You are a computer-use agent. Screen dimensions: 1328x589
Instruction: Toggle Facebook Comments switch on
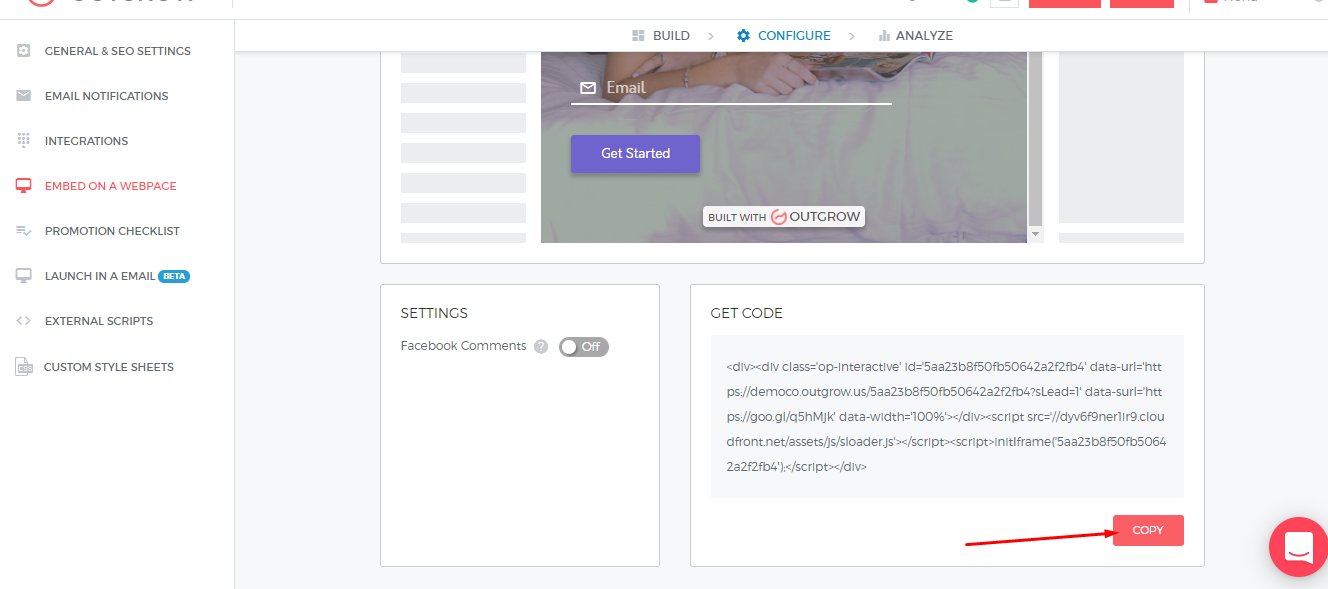pyautogui.click(x=584, y=346)
